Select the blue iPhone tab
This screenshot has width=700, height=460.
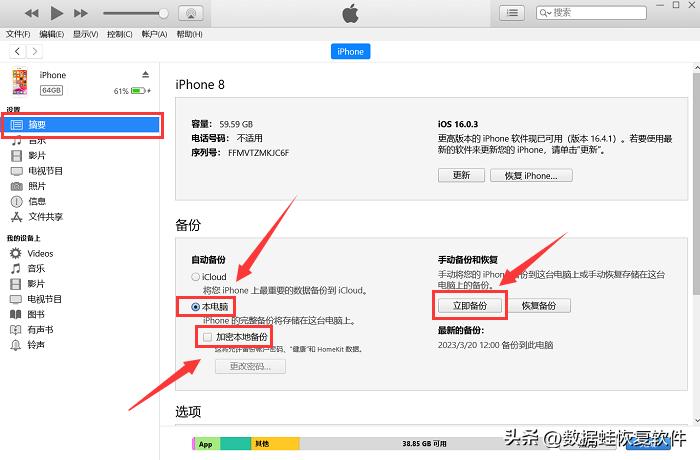pos(350,51)
